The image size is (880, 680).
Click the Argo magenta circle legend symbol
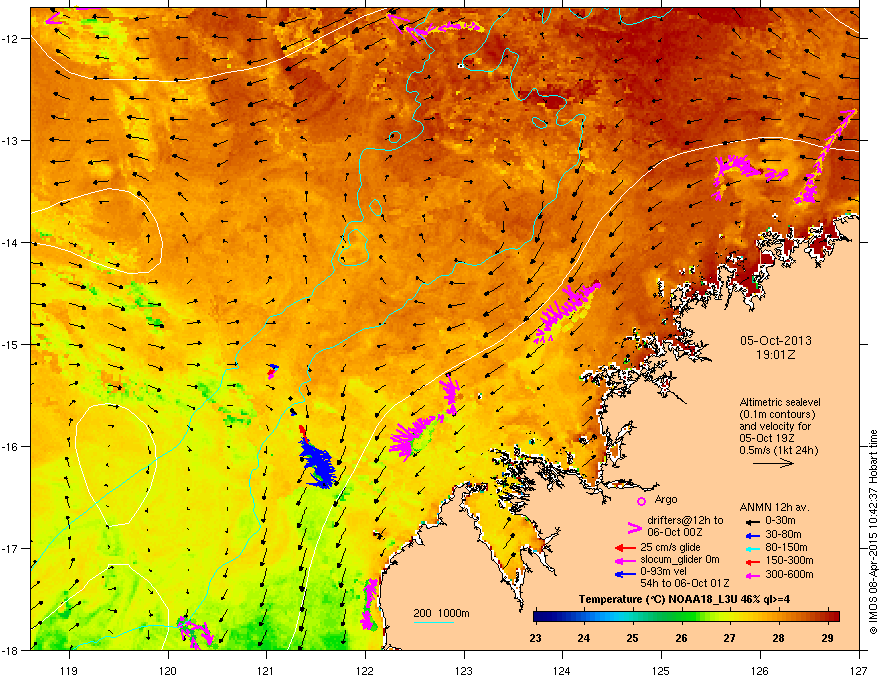641,500
